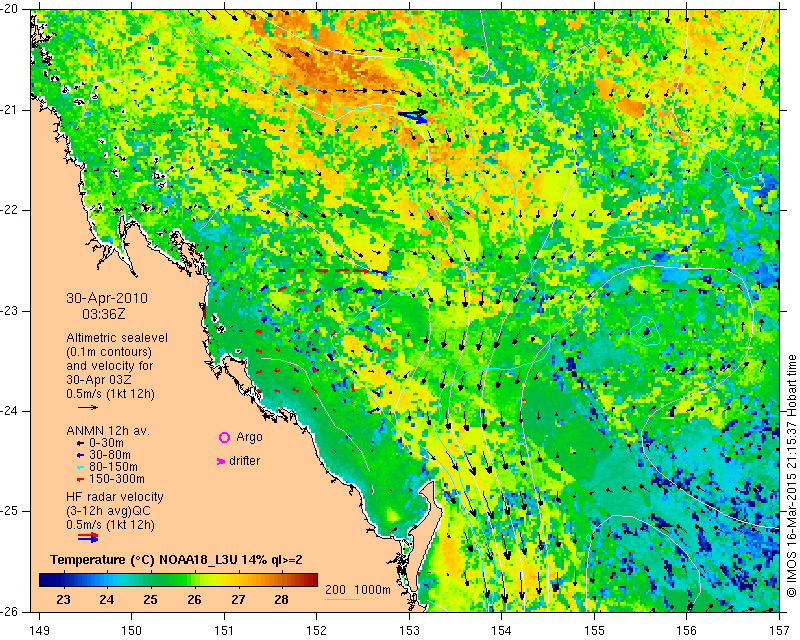Click the 'HF radar velocity' heading
800x640 pixels.
(x=115, y=497)
